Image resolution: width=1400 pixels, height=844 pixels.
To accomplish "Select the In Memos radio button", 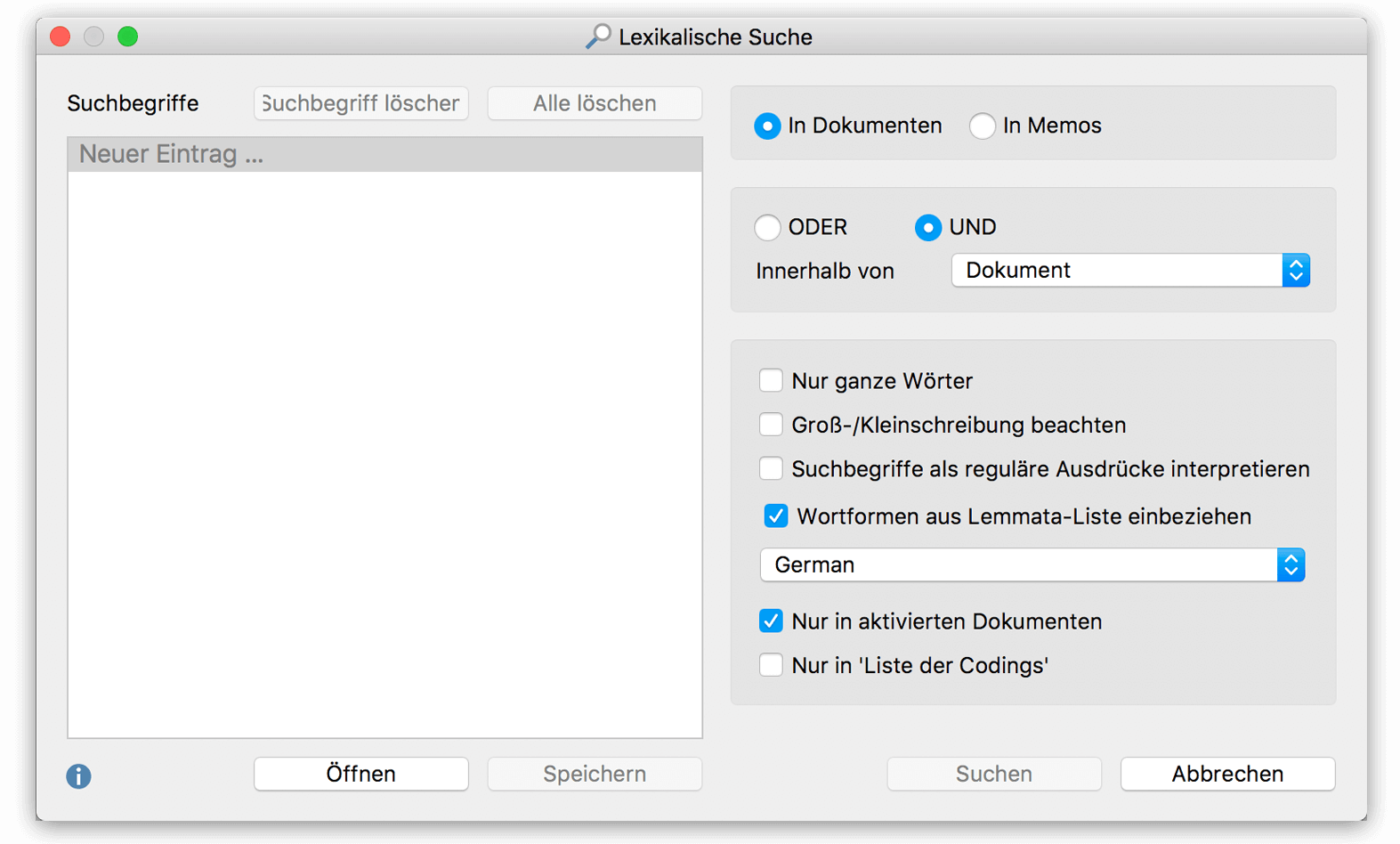I will click(982, 126).
